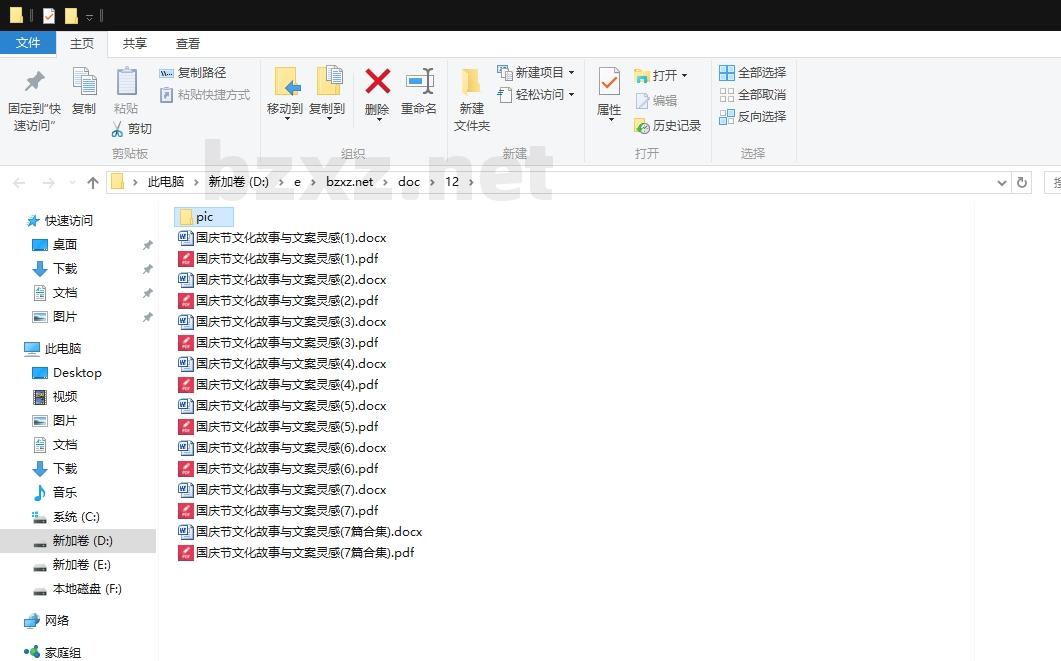This screenshot has width=1061, height=661.
Task: Open the blue File menu
Action: click(28, 43)
